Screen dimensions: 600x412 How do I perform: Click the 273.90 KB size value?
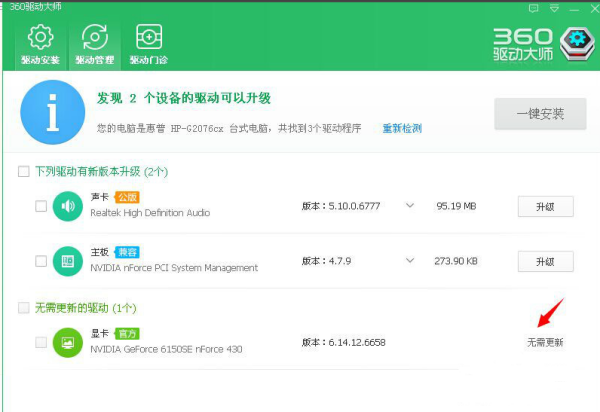tap(456, 261)
